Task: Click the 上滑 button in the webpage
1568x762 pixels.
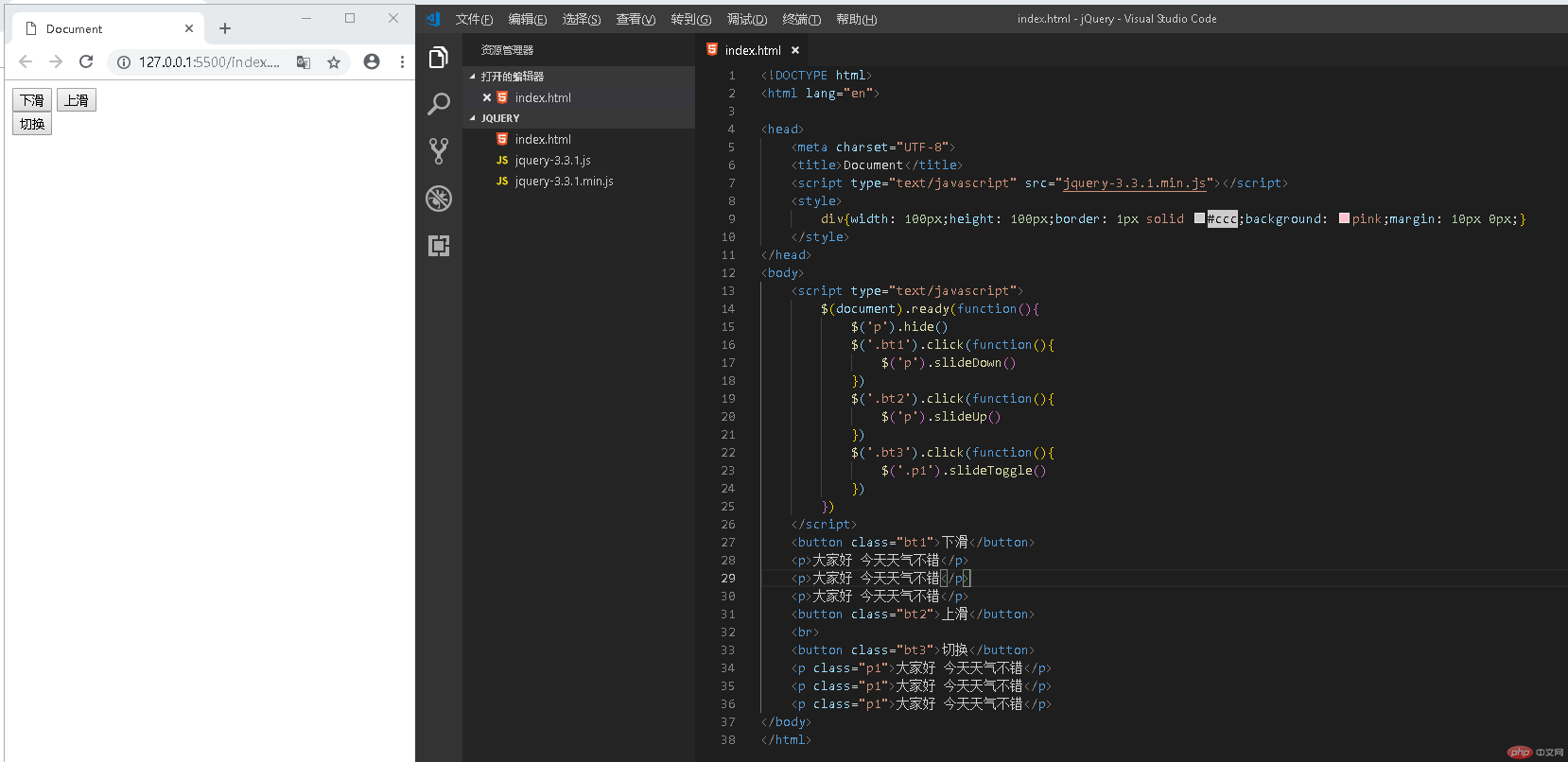Action: (77, 100)
